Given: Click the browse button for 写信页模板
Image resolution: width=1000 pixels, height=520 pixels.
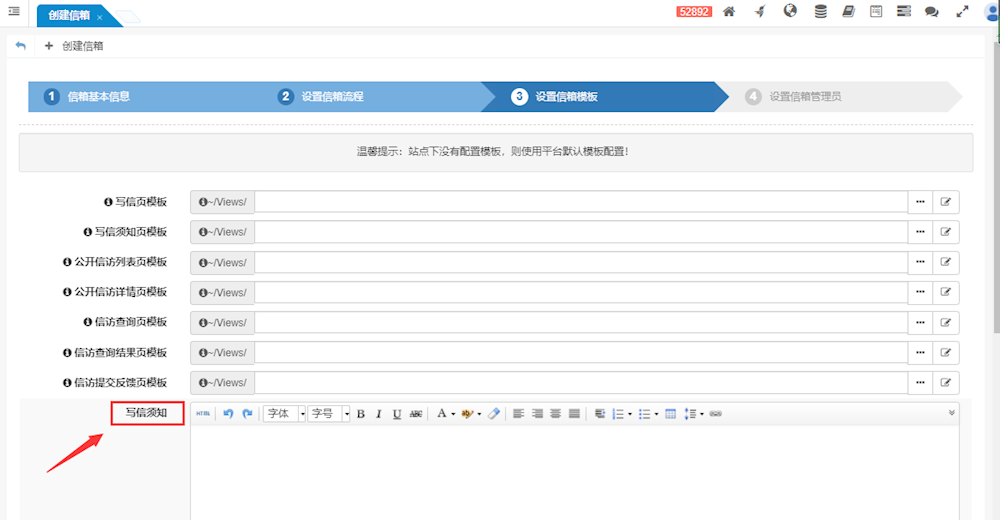Looking at the screenshot, I should [x=920, y=202].
